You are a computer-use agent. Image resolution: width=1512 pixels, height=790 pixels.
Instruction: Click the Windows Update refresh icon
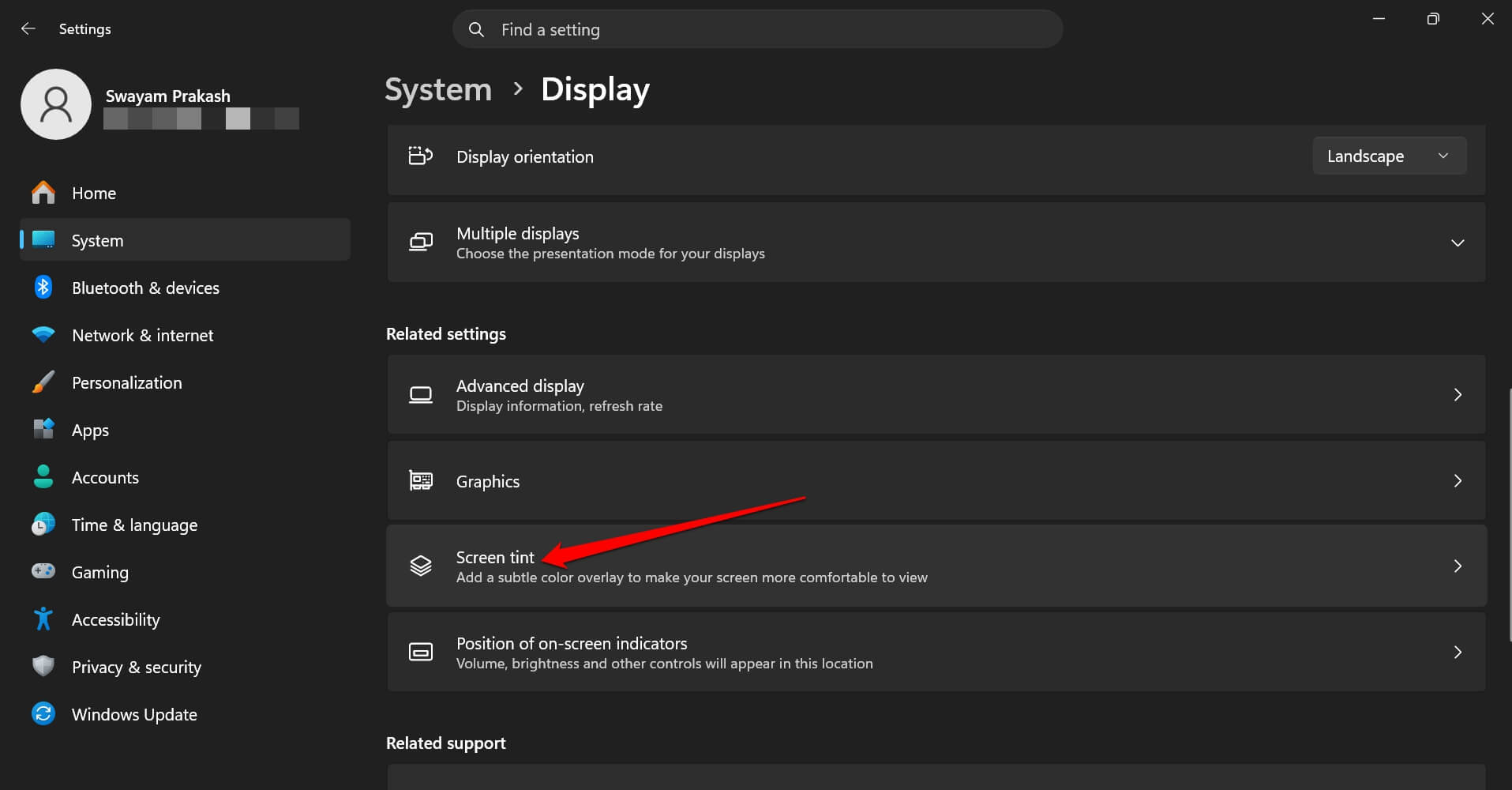coord(43,713)
